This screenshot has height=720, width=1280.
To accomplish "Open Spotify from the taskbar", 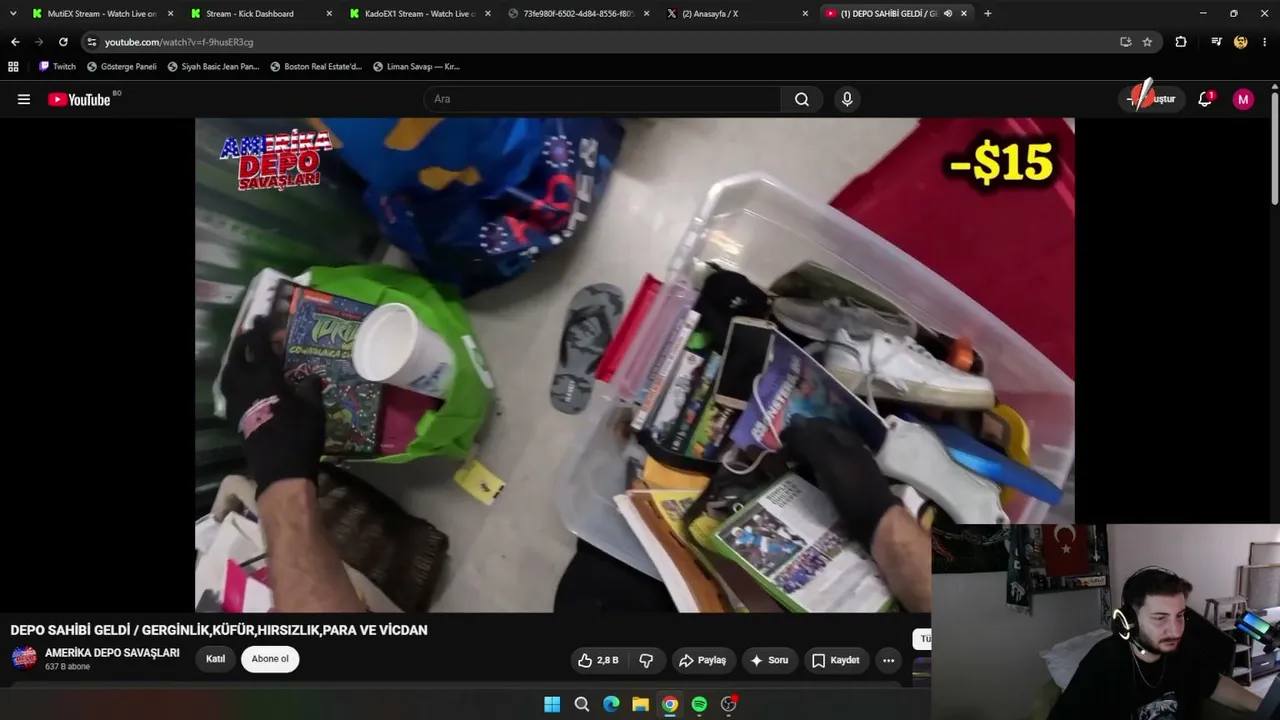I will (x=699, y=704).
